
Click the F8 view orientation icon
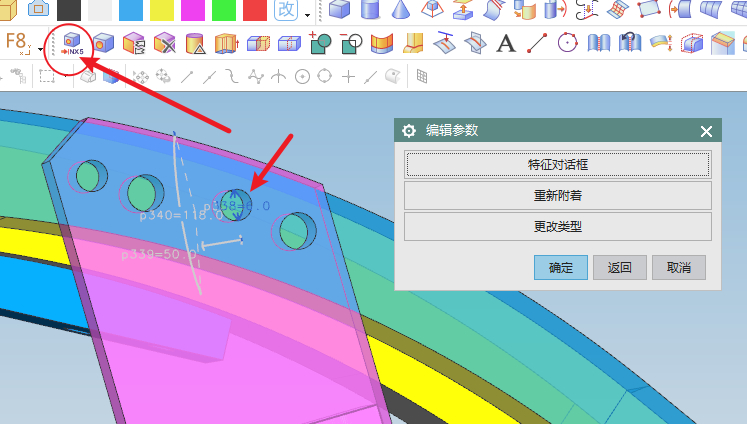(18, 43)
